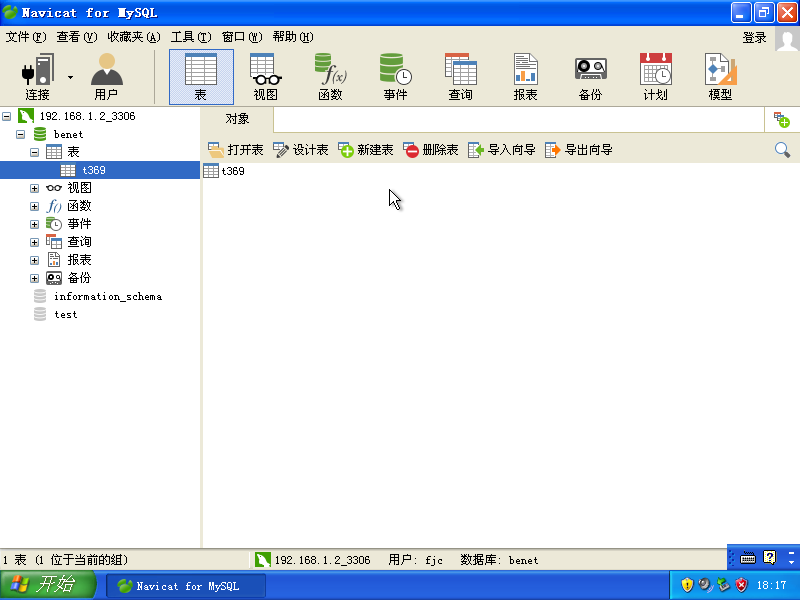Open the 用户 (User) manager icon
800x600 pixels.
(x=106, y=77)
